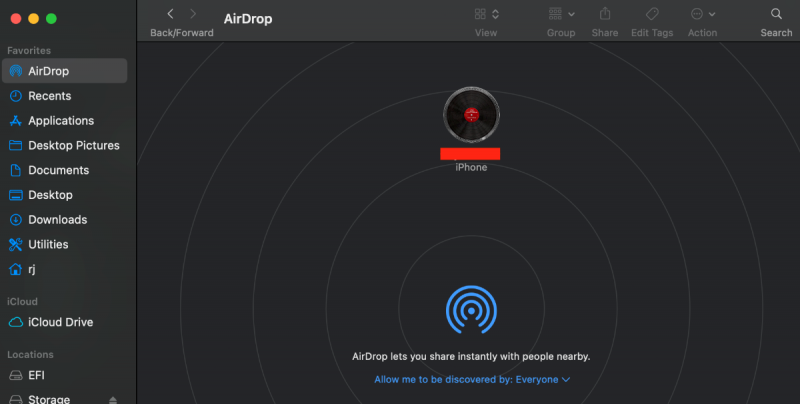This screenshot has width=800, height=404.
Task: Open the Desktop folder in sidebar
Action: (64, 195)
